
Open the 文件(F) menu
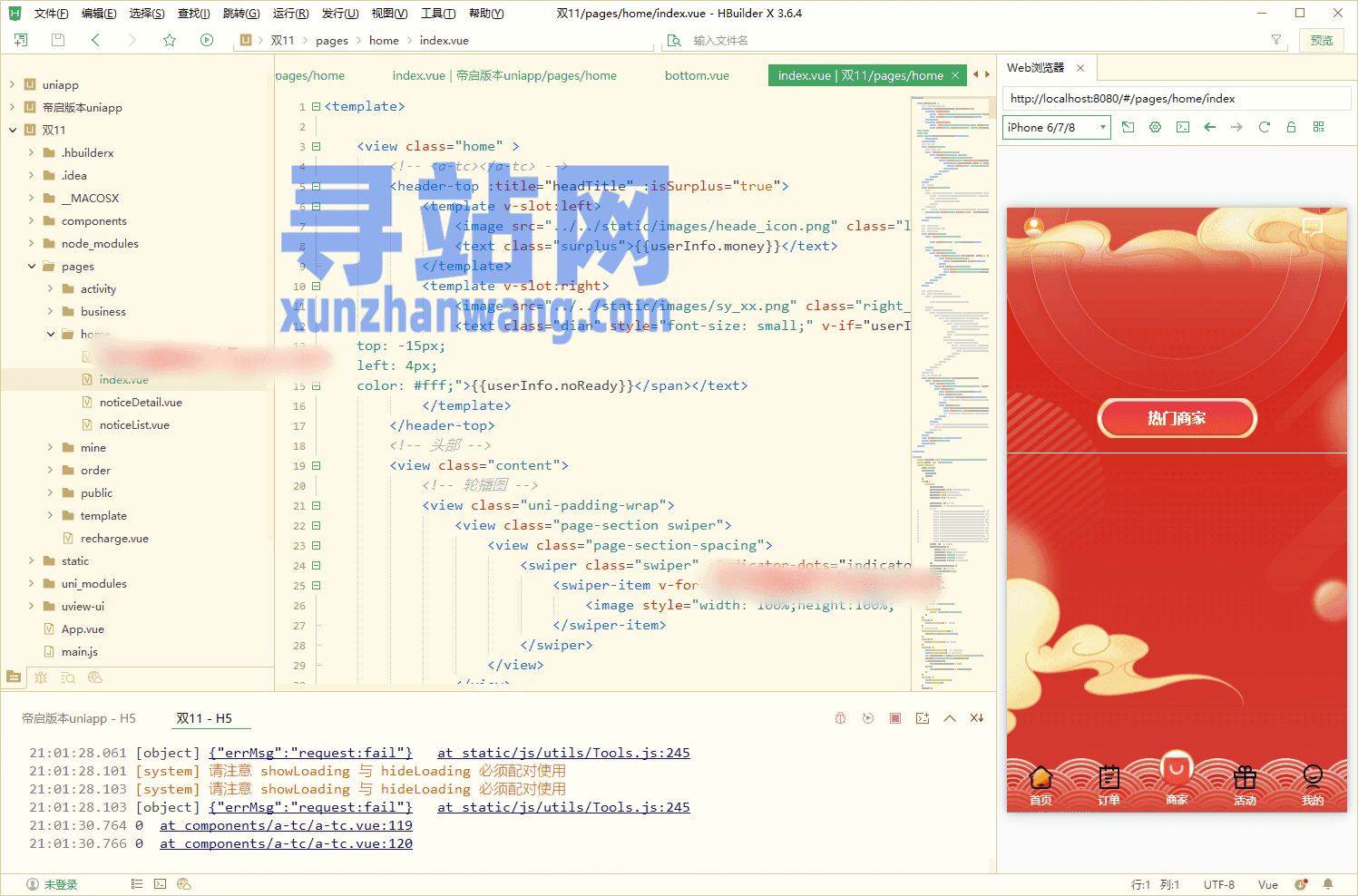(x=51, y=14)
